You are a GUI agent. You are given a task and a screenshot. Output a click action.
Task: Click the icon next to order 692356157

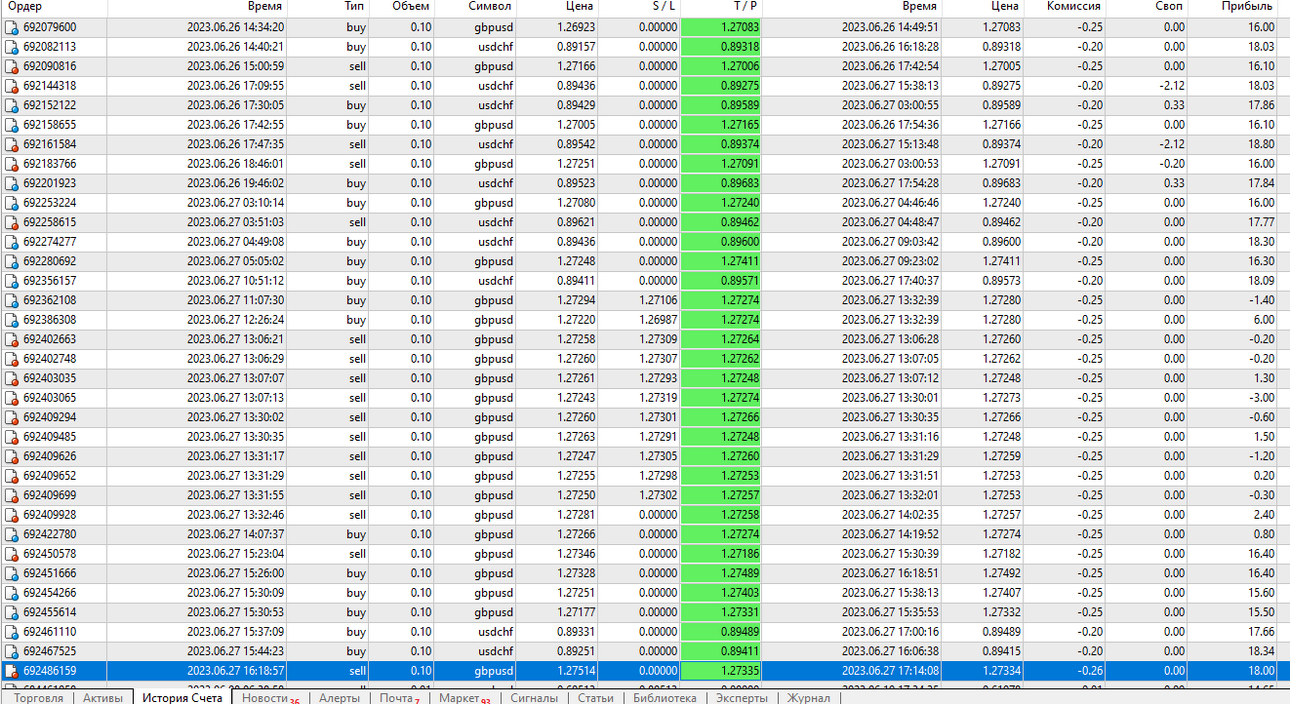pos(12,281)
